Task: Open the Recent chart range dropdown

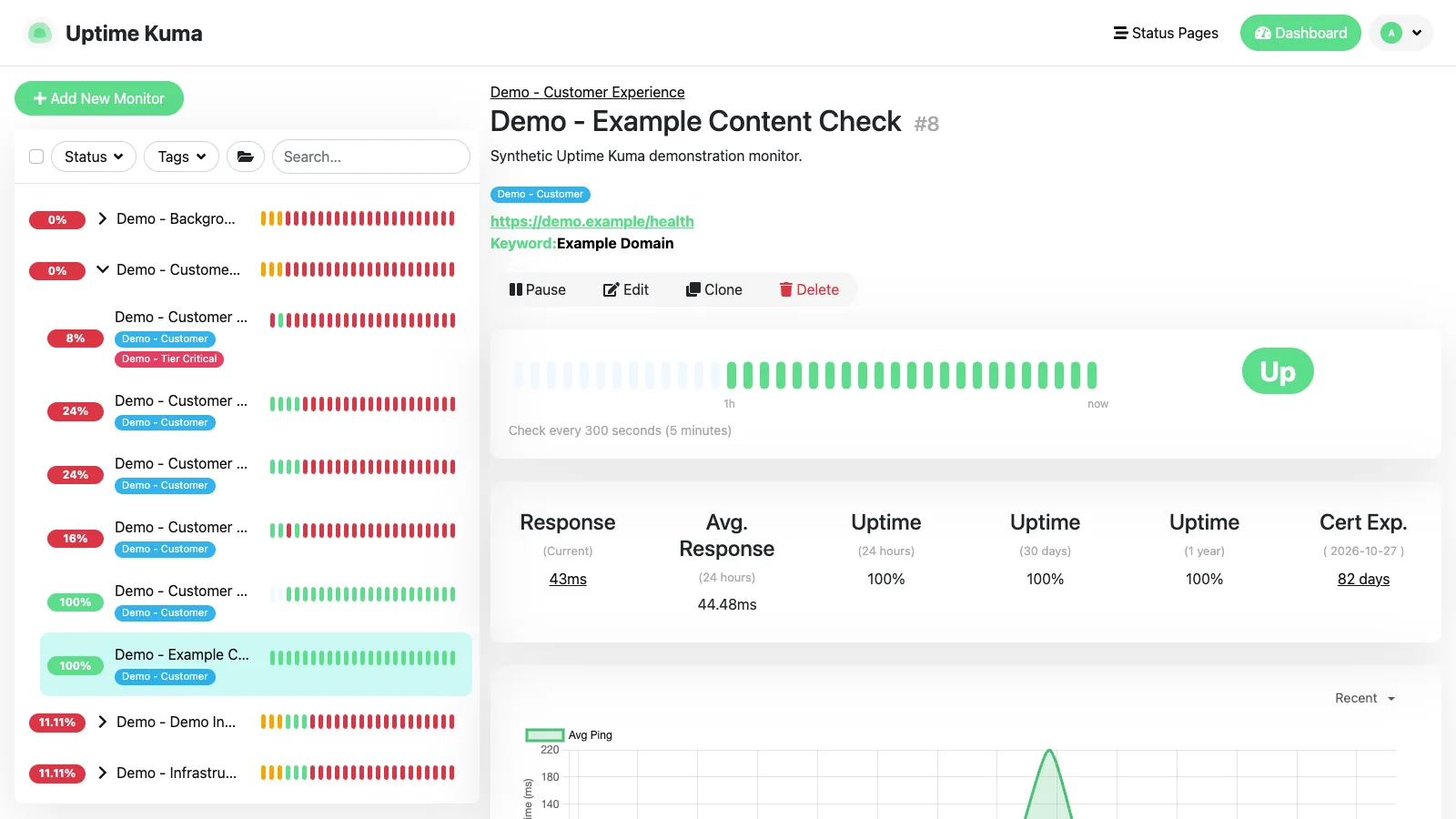Action: (x=1365, y=698)
